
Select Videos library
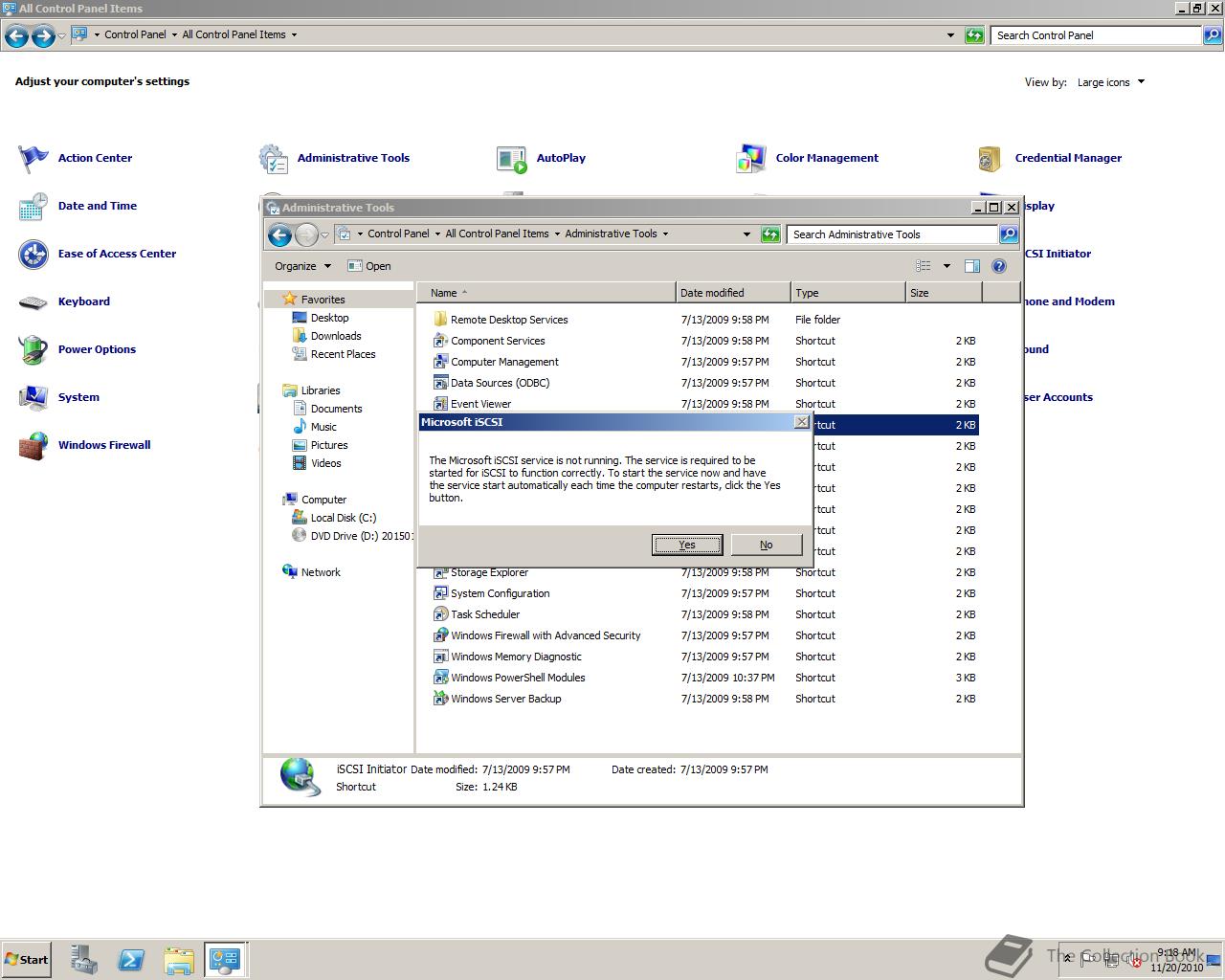pyautogui.click(x=325, y=463)
